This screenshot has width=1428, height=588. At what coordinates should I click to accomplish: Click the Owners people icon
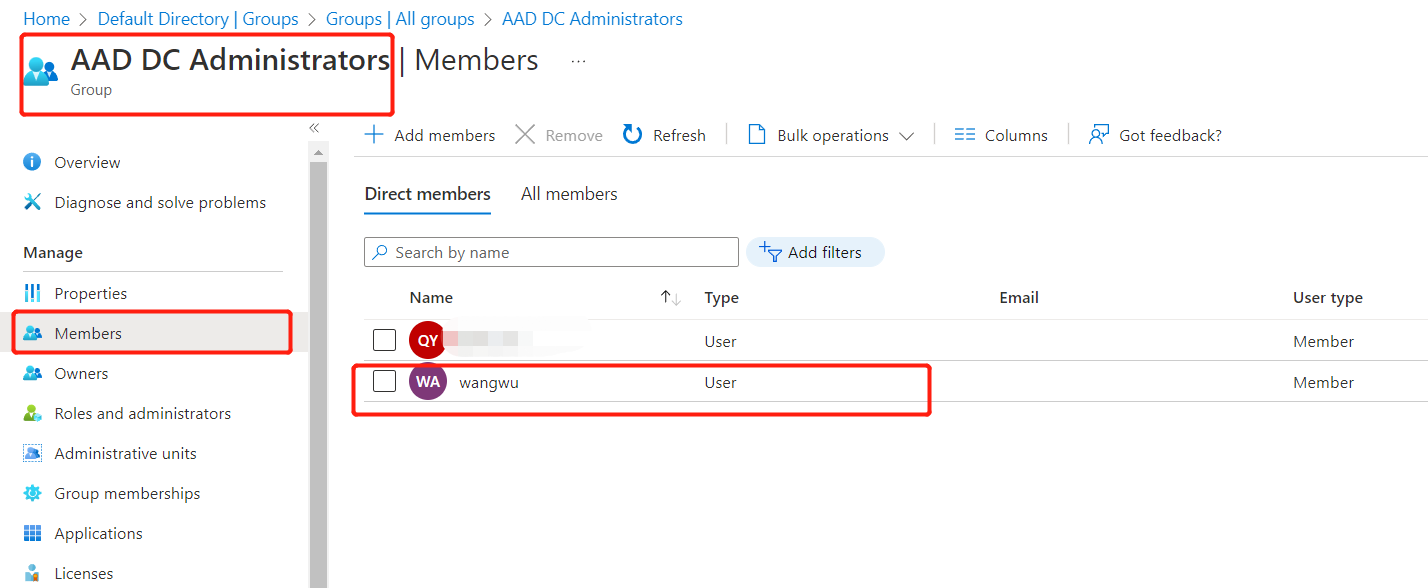[x=33, y=373]
